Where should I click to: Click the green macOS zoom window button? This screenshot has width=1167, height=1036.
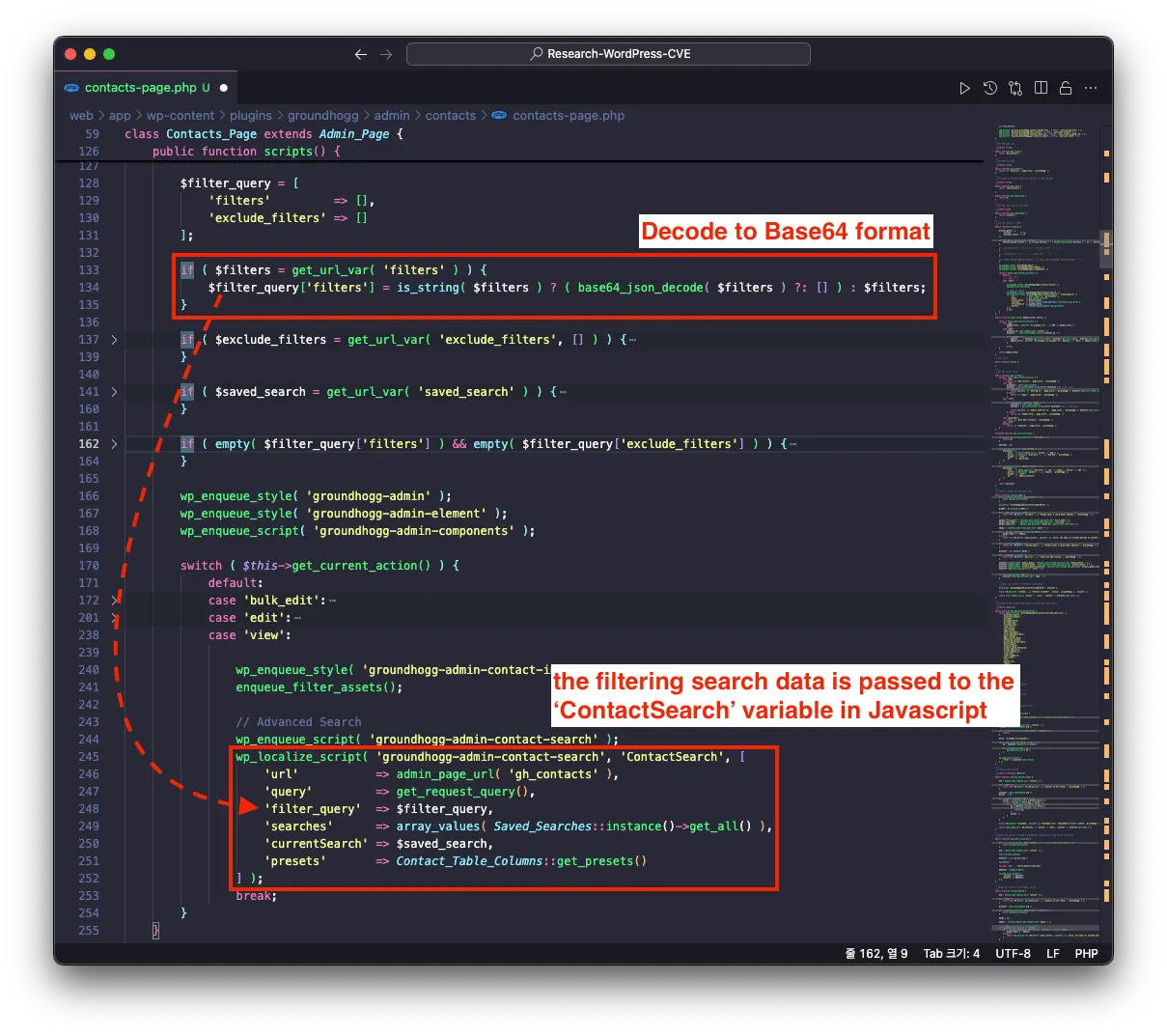tap(109, 54)
